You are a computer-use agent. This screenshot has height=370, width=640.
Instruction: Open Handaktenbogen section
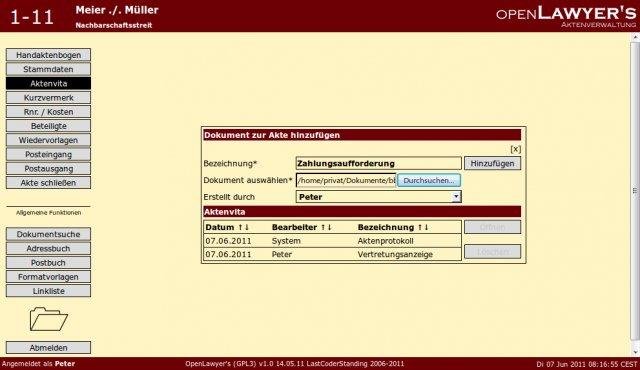[49, 55]
